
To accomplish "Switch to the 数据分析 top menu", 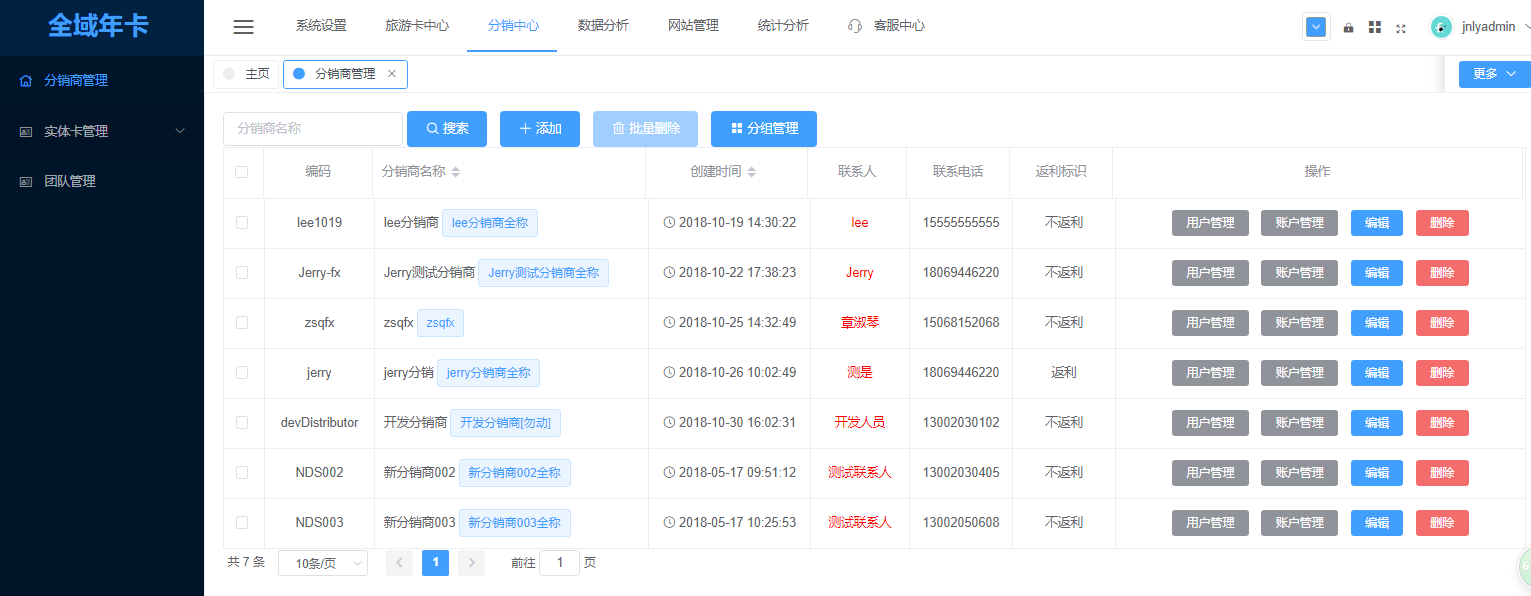I will [x=603, y=26].
